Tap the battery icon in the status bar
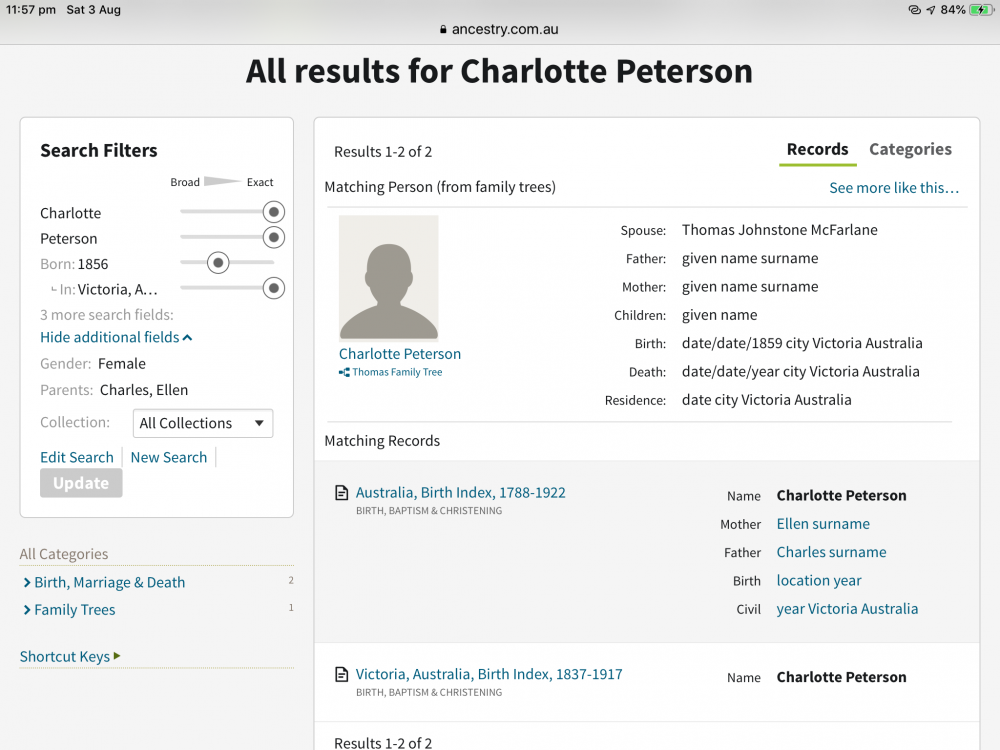1000x750 pixels. coord(981,10)
